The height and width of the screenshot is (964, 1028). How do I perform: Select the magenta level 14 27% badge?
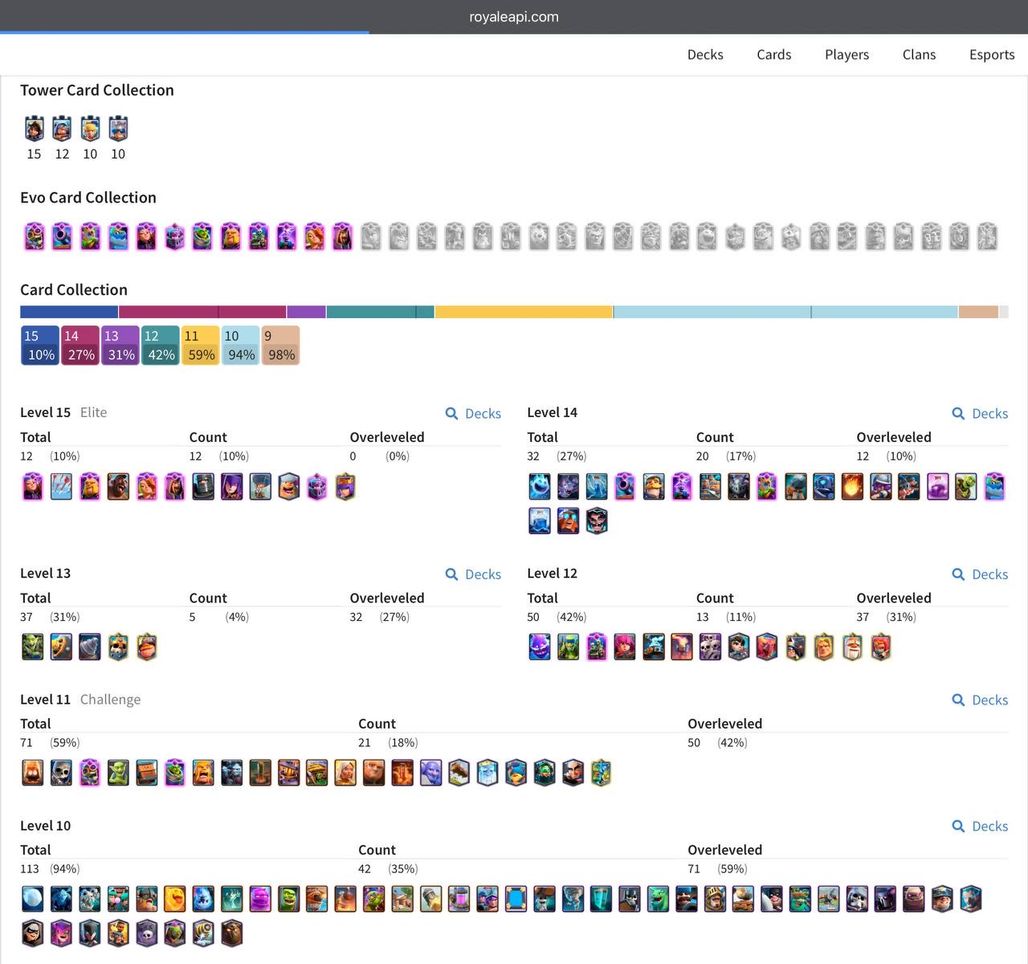(x=80, y=345)
